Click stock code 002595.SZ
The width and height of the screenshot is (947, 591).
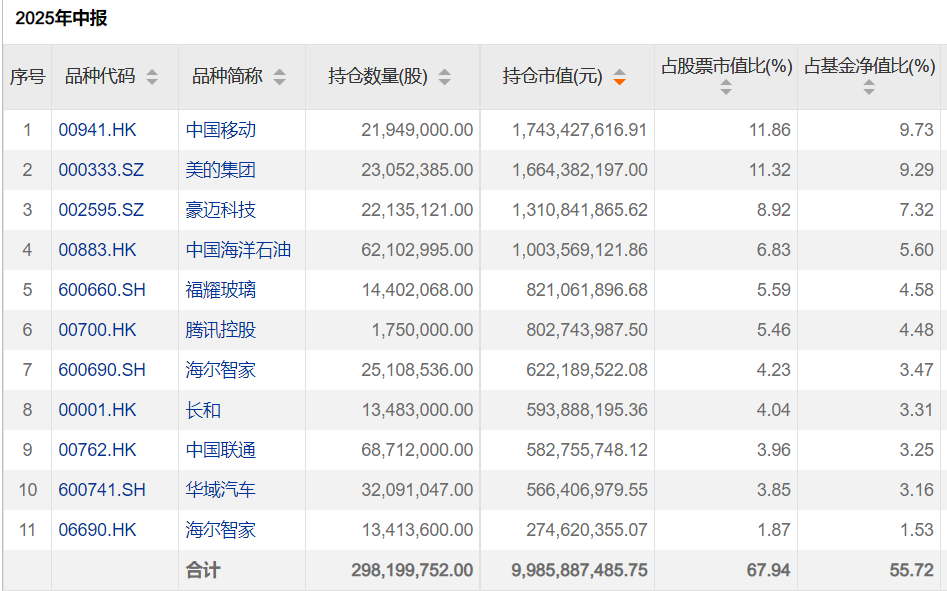101,210
